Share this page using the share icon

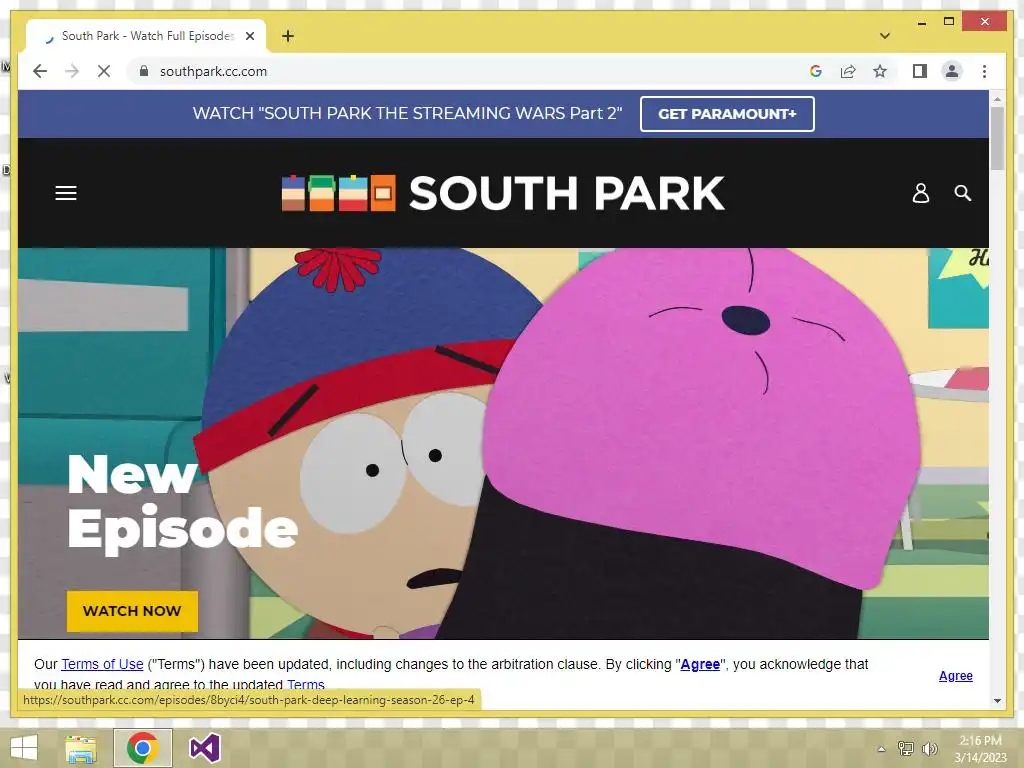pyautogui.click(x=848, y=71)
